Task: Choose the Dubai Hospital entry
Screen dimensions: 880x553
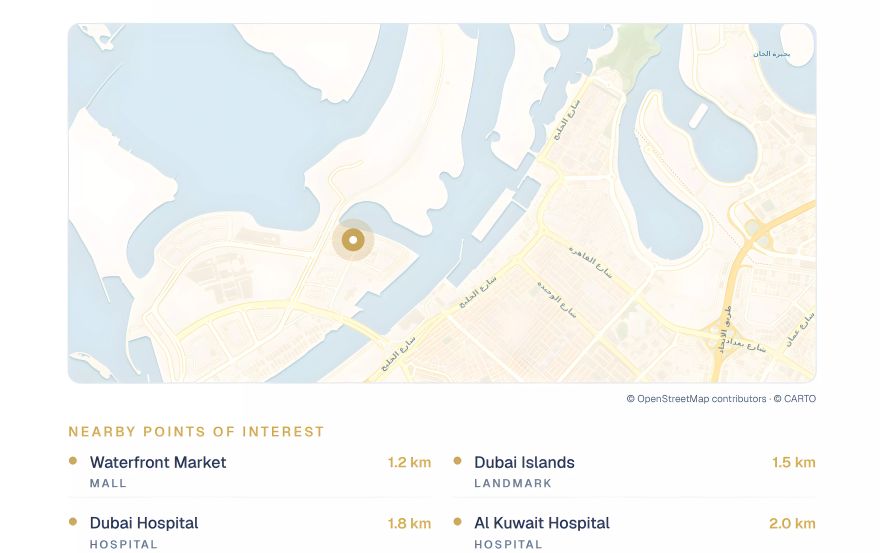Action: 250,532
